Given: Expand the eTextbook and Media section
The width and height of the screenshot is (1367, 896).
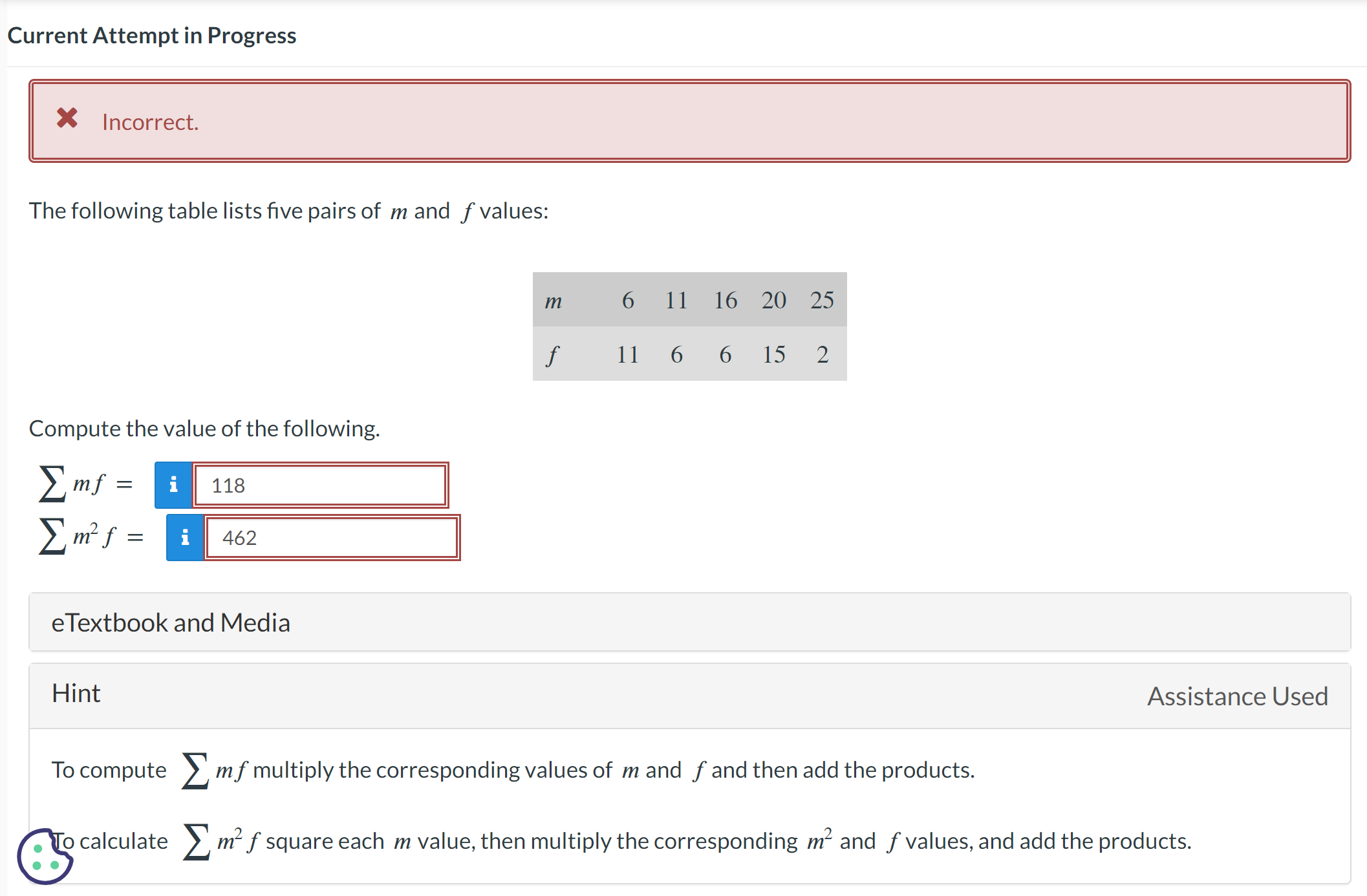Looking at the screenshot, I should pos(171,622).
